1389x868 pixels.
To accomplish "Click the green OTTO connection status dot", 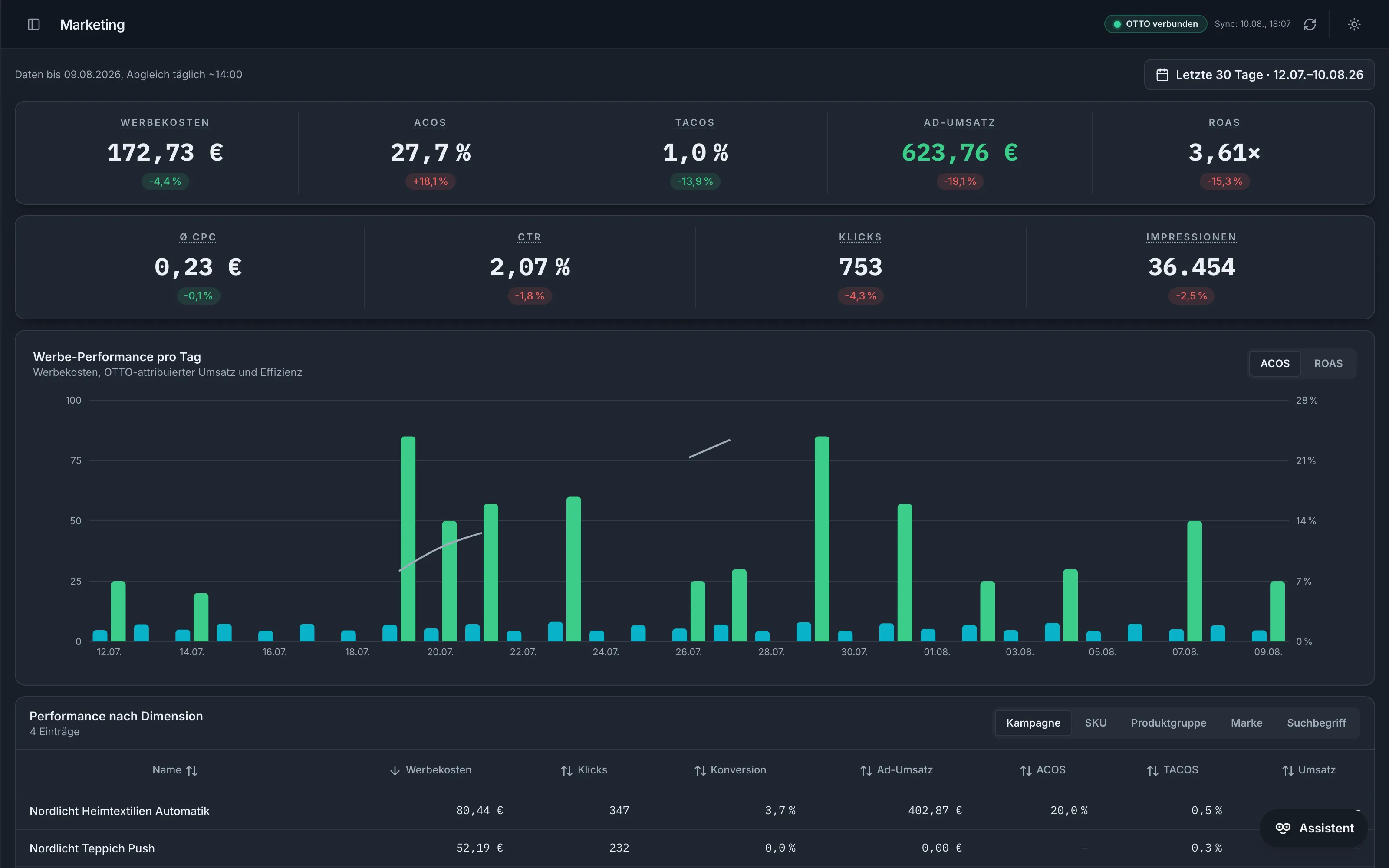I will 1117,24.
